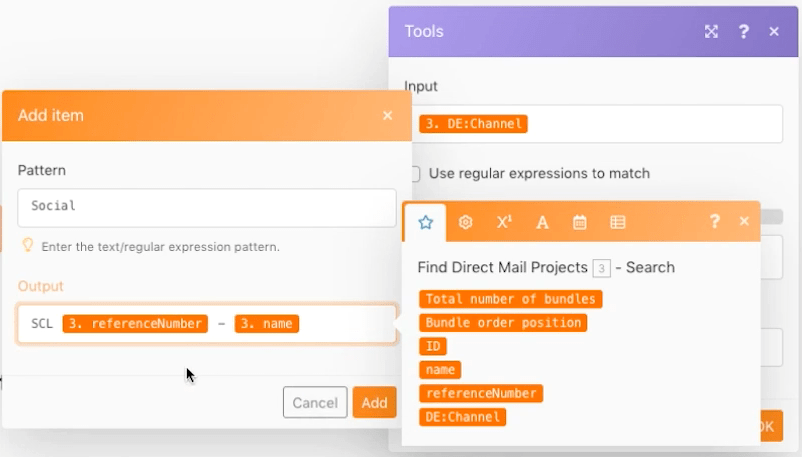
Task: Open help in the variable picker panel
Action: click(x=715, y=221)
